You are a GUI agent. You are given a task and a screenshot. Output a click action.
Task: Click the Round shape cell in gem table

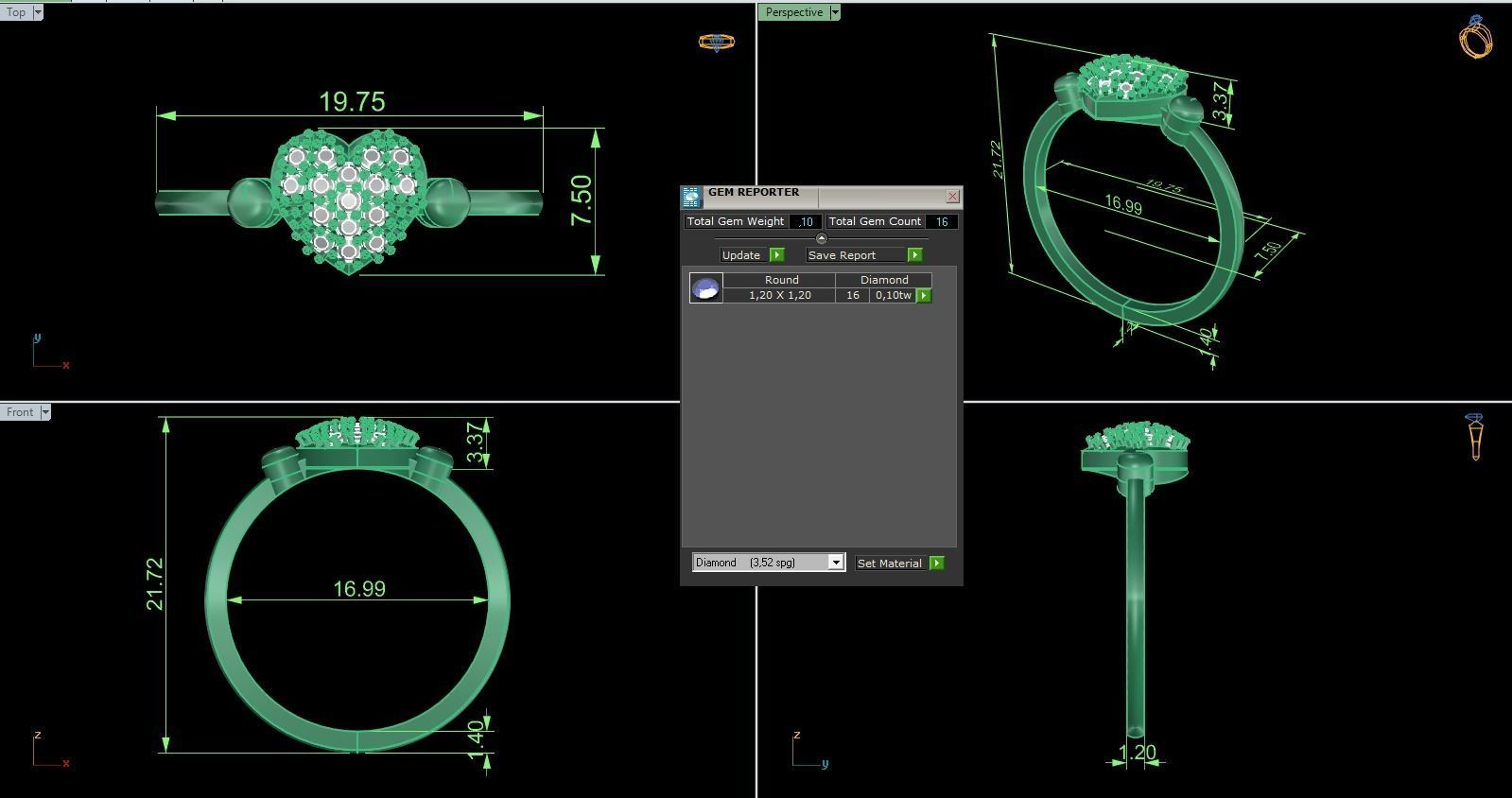(781, 280)
